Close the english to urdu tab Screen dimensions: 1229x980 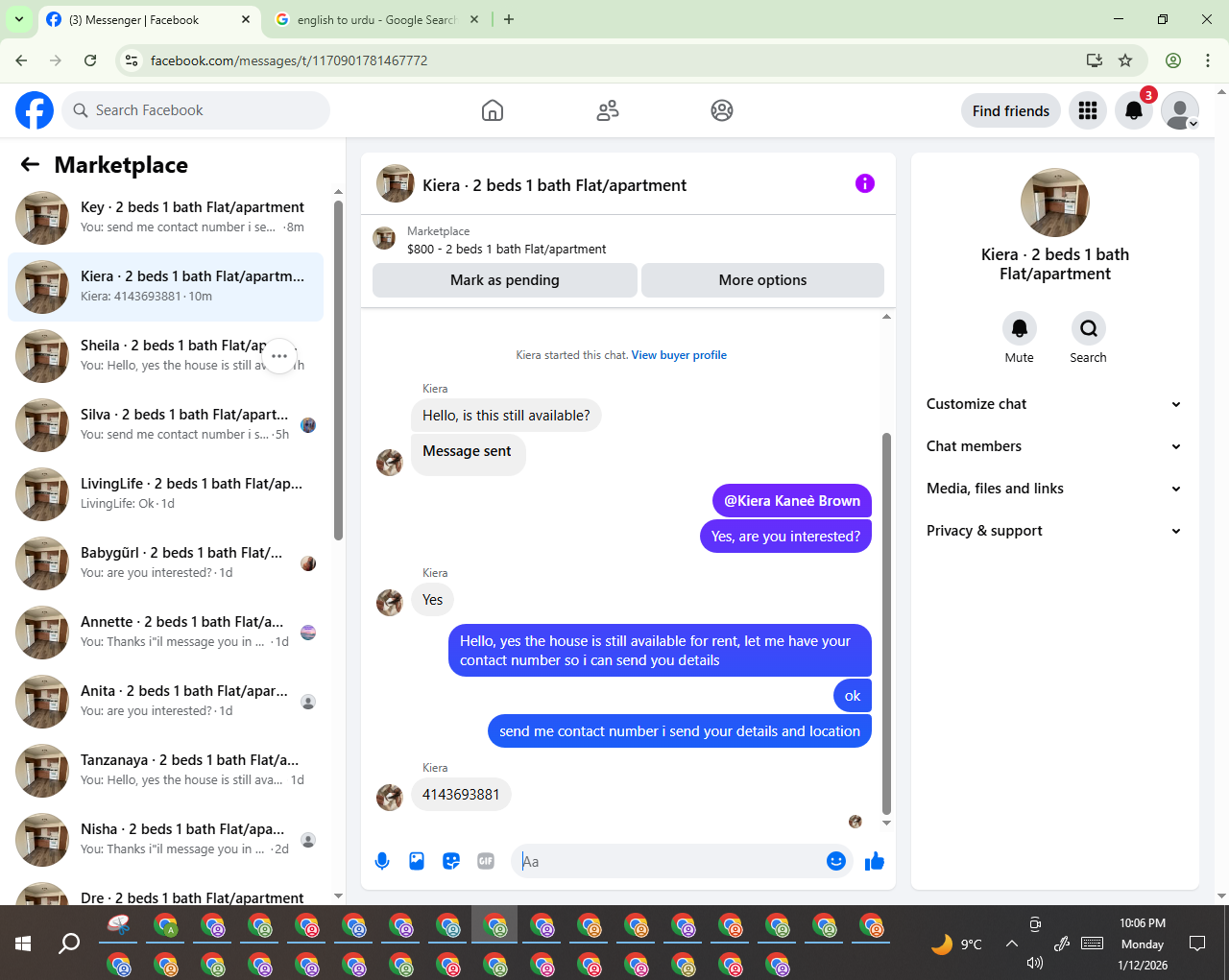474,19
